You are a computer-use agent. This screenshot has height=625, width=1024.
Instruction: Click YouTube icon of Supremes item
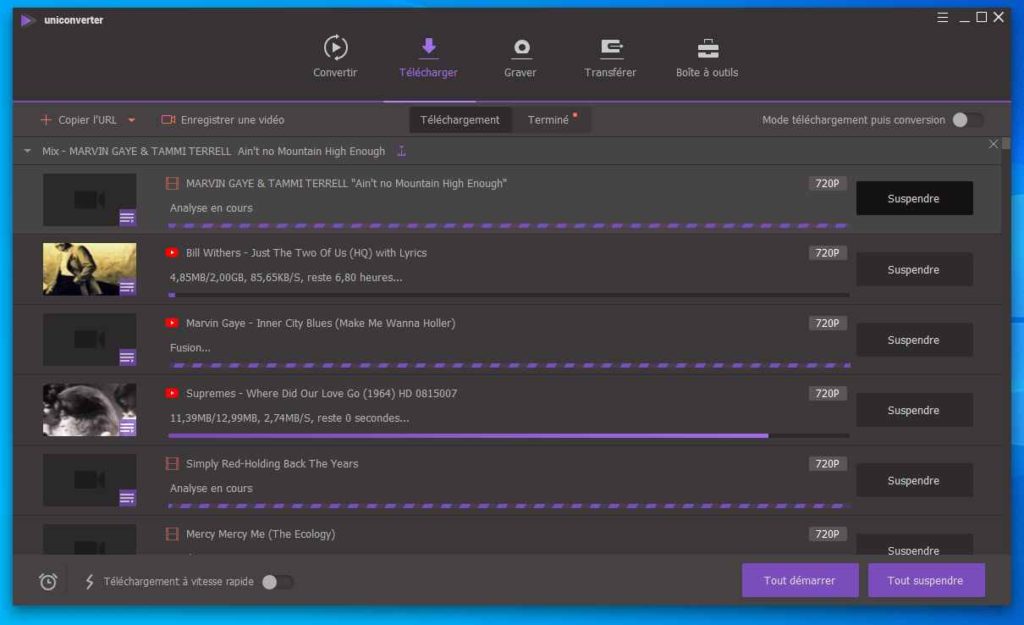click(x=172, y=393)
